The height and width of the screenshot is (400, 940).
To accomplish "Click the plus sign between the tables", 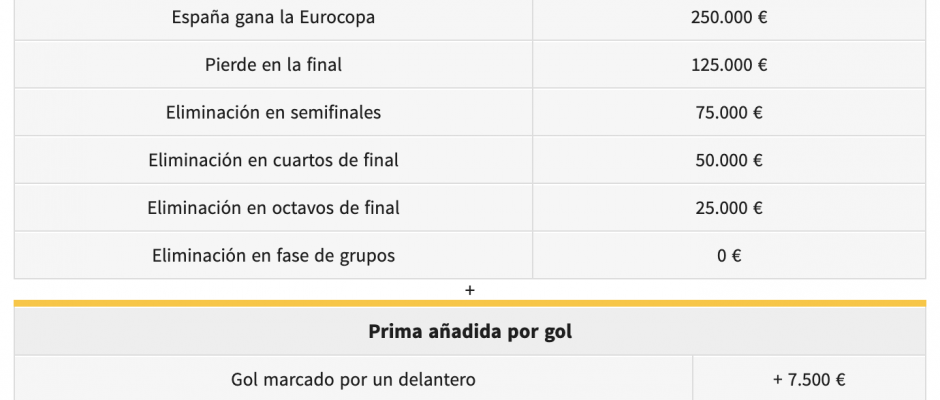I will click(x=469, y=290).
